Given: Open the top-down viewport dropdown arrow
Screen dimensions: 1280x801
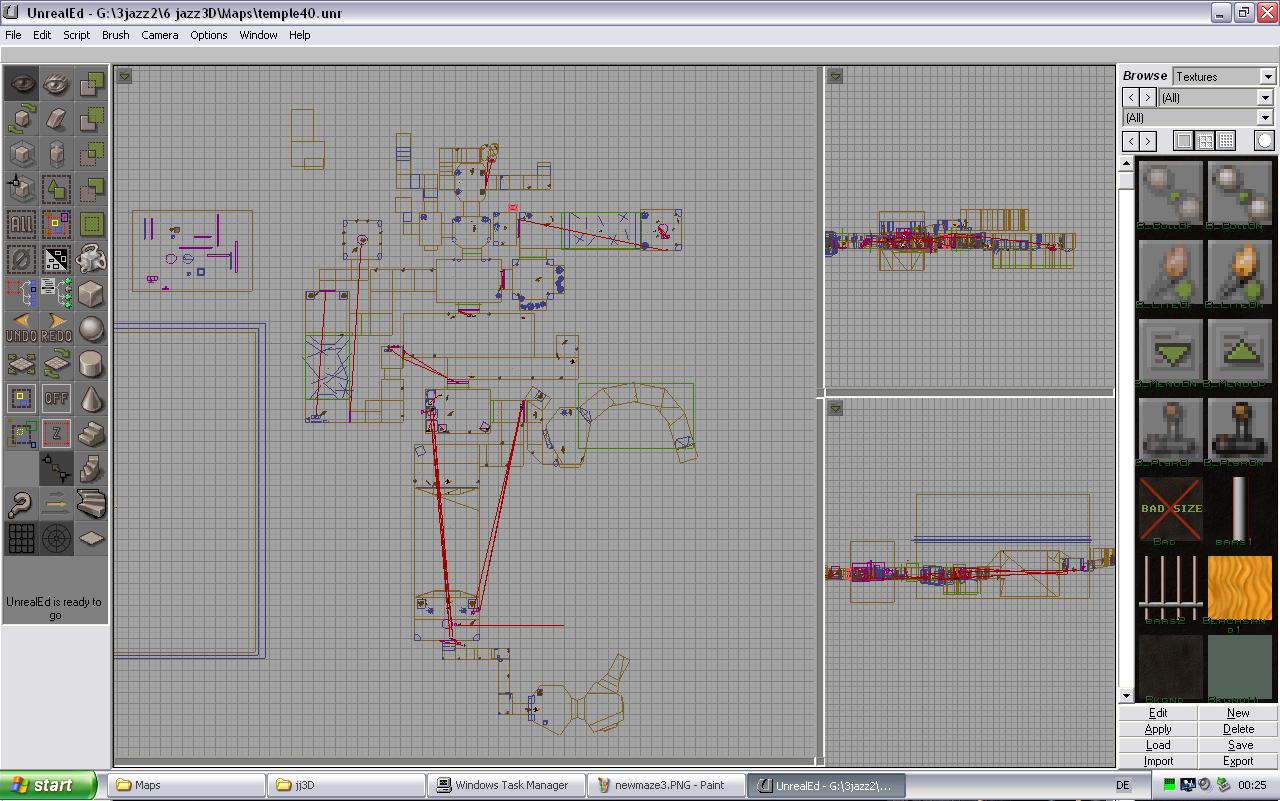Looking at the screenshot, I should point(124,75).
